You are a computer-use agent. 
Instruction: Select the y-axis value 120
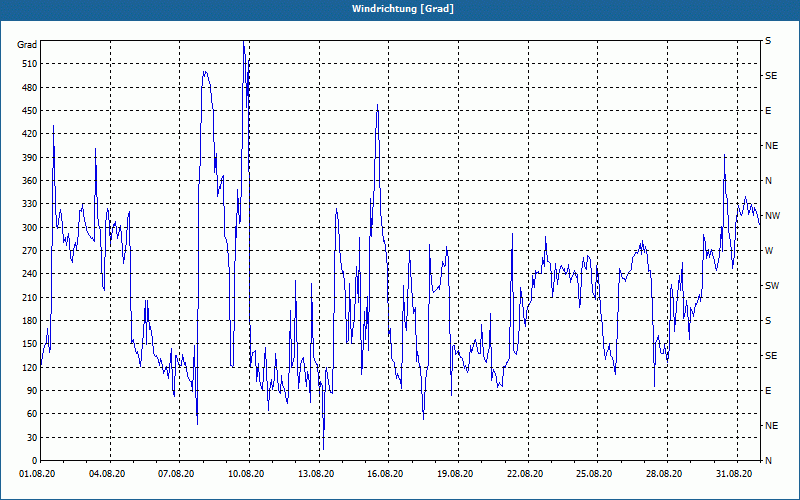coord(30,367)
